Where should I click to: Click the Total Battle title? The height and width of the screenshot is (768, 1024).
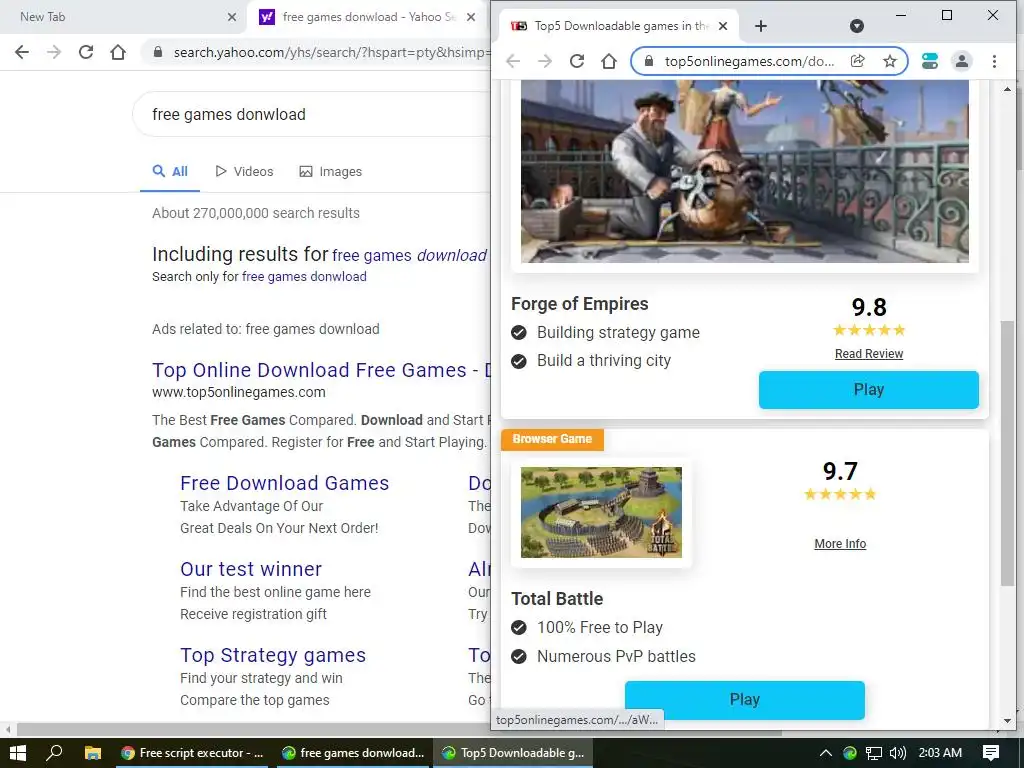557,599
